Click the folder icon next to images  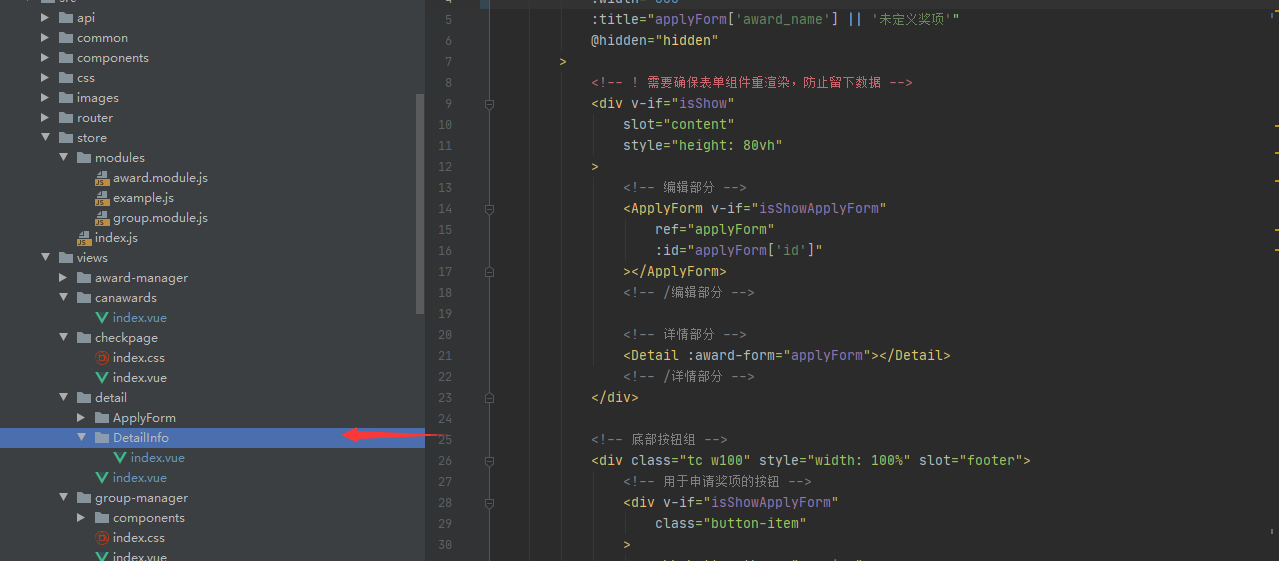click(x=66, y=98)
